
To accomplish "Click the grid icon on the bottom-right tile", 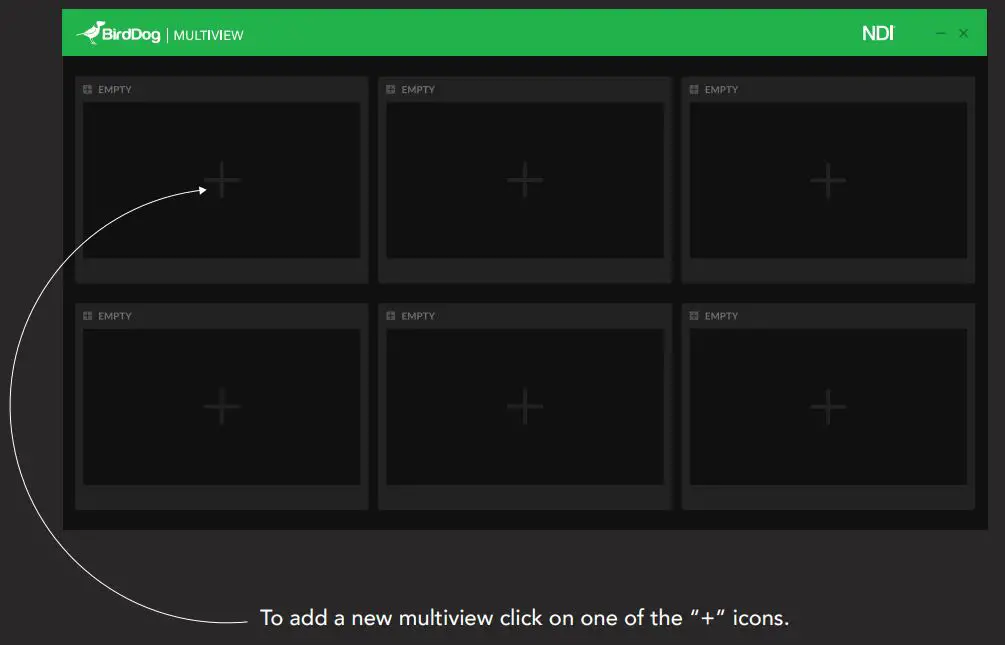I will (693, 316).
